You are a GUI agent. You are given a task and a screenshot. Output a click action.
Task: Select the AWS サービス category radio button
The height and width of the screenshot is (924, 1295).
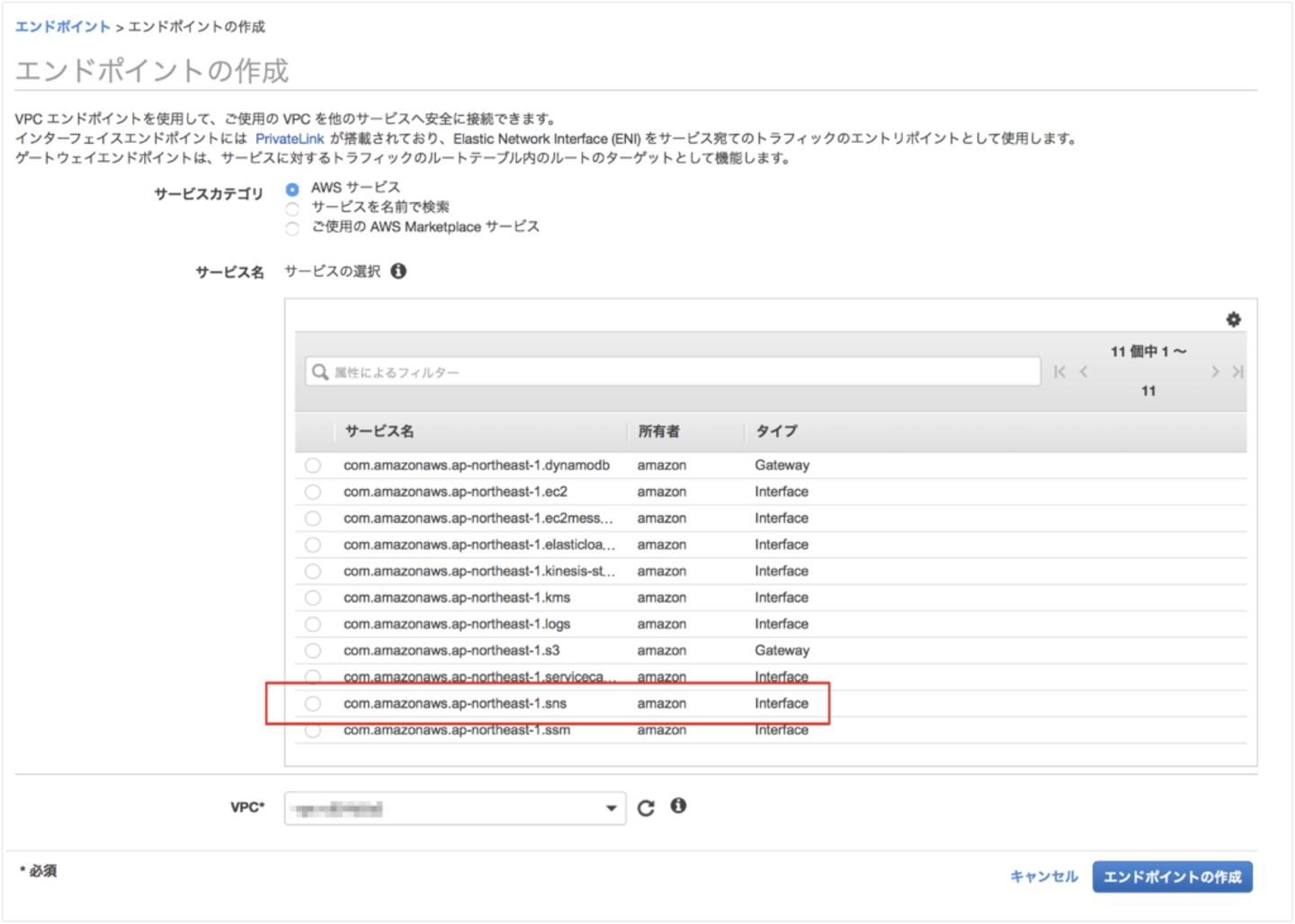[x=292, y=189]
